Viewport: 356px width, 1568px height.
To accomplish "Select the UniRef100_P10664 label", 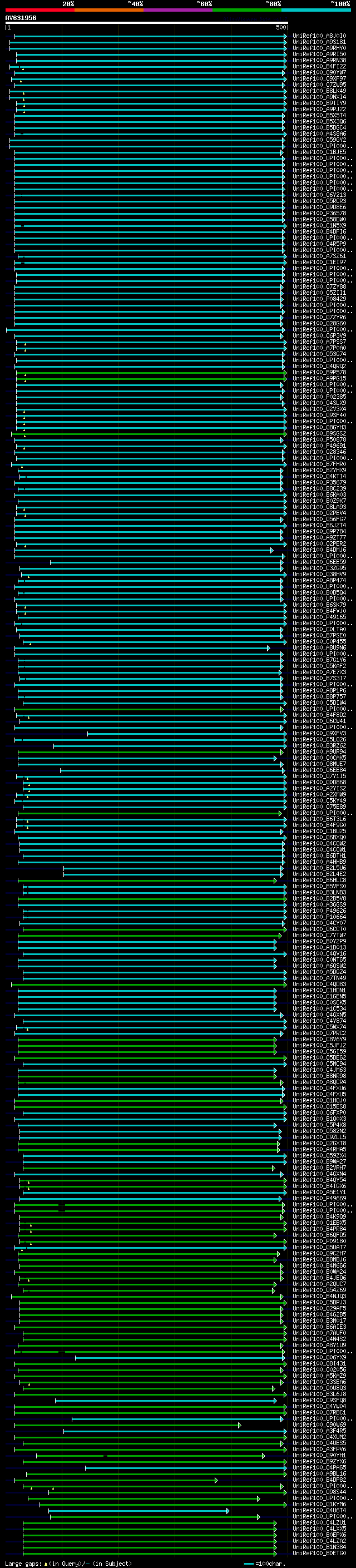I will tap(319, 917).
